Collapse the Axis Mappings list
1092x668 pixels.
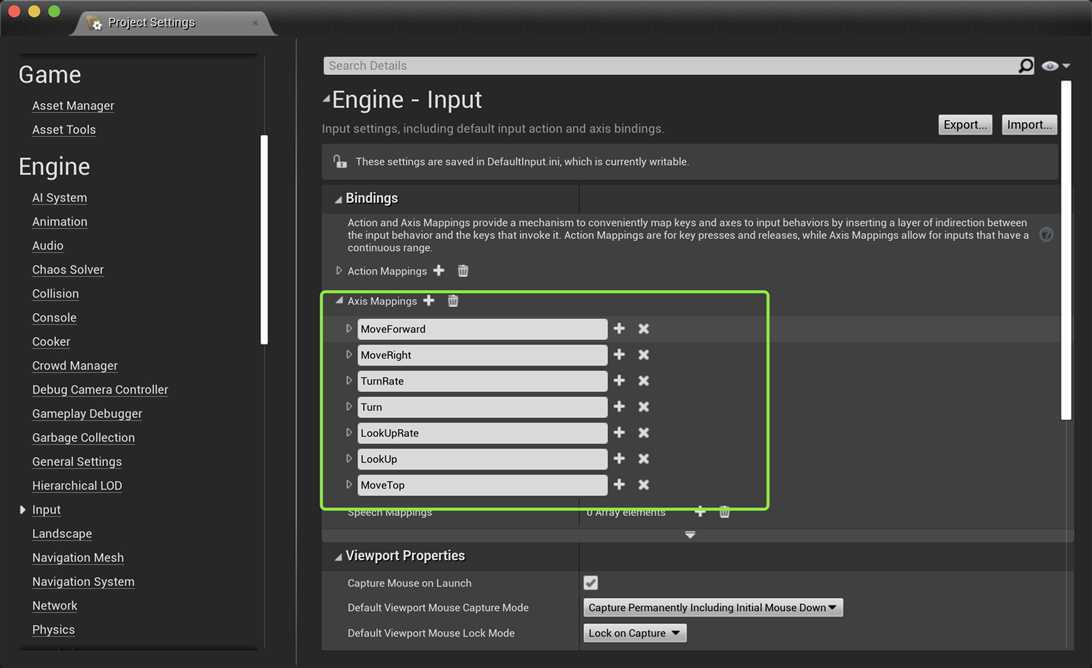339,300
